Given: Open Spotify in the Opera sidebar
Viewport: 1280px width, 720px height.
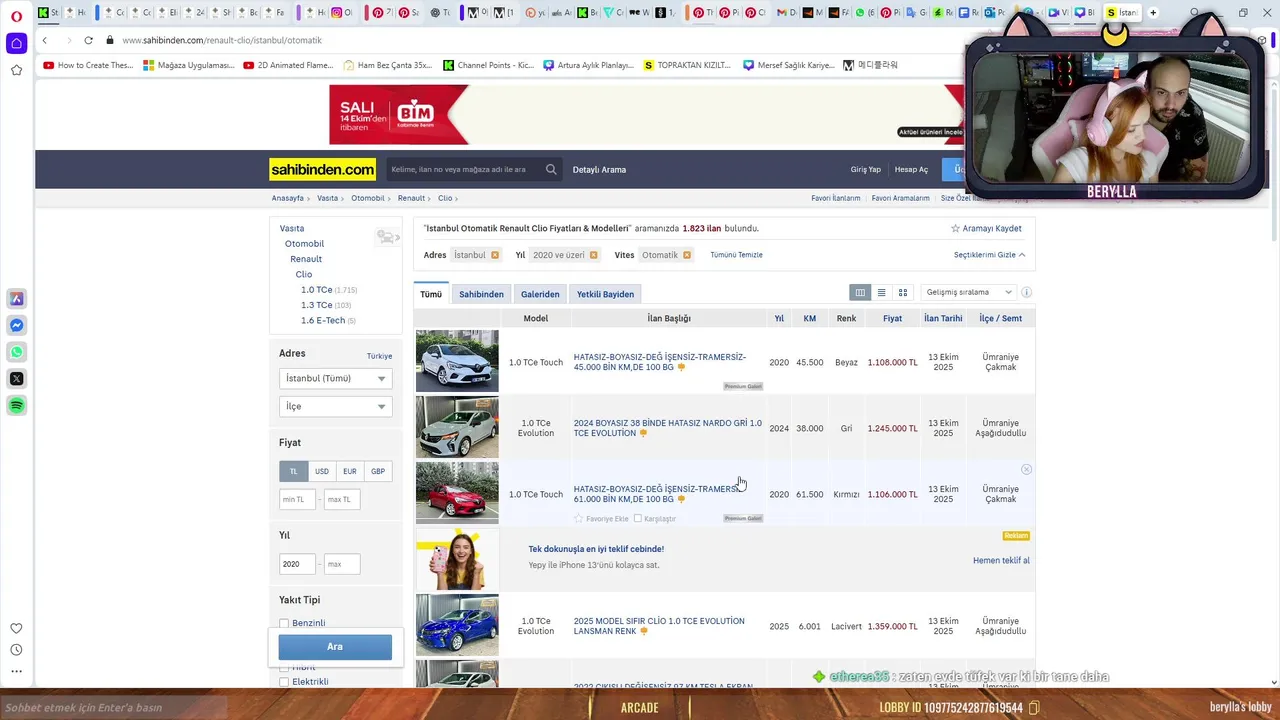Looking at the screenshot, I should click(16, 406).
